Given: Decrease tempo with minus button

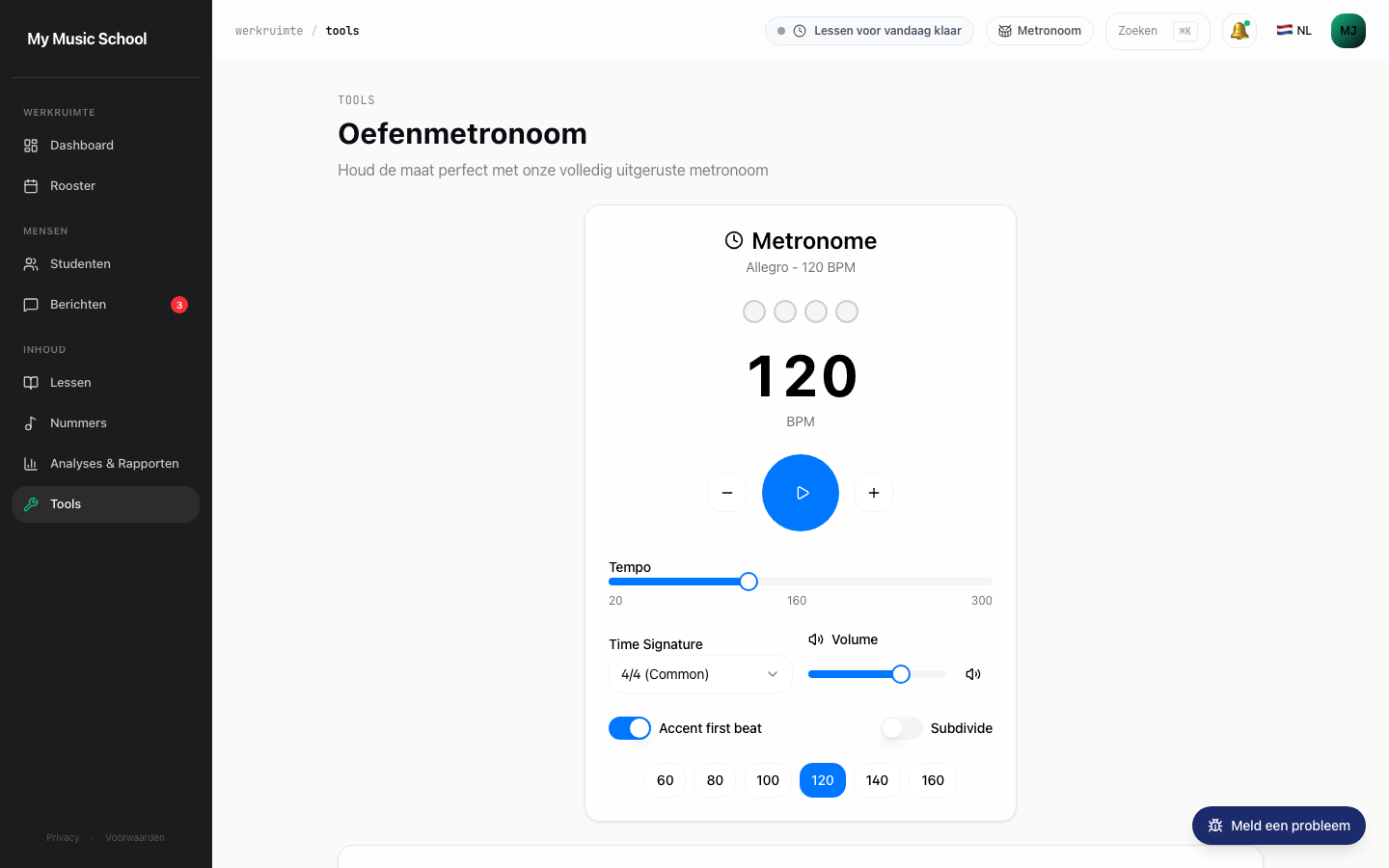Looking at the screenshot, I should pyautogui.click(x=727, y=493).
